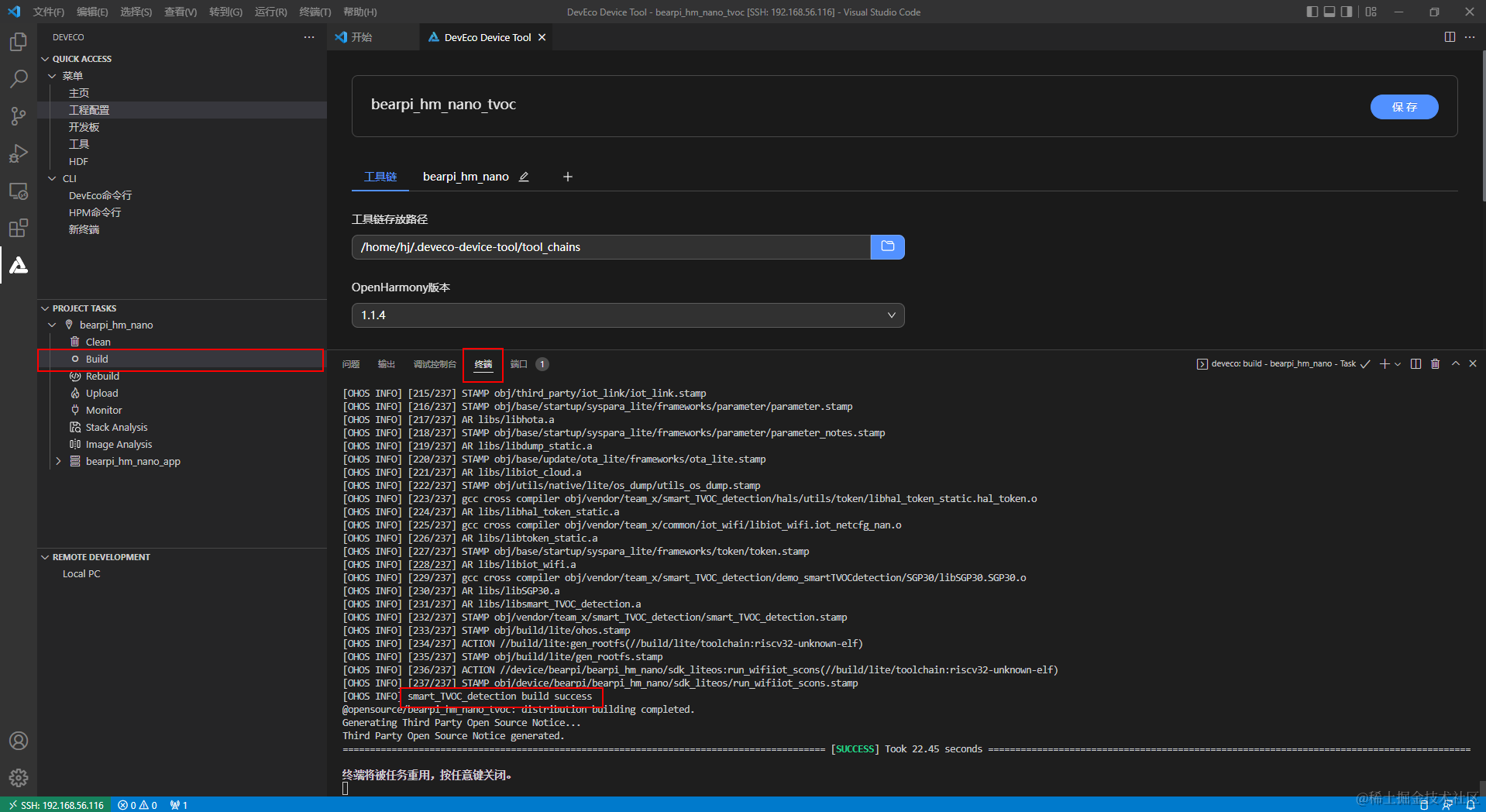Run the Rebuild project task
This screenshot has height=812, width=1486.
click(181, 377)
